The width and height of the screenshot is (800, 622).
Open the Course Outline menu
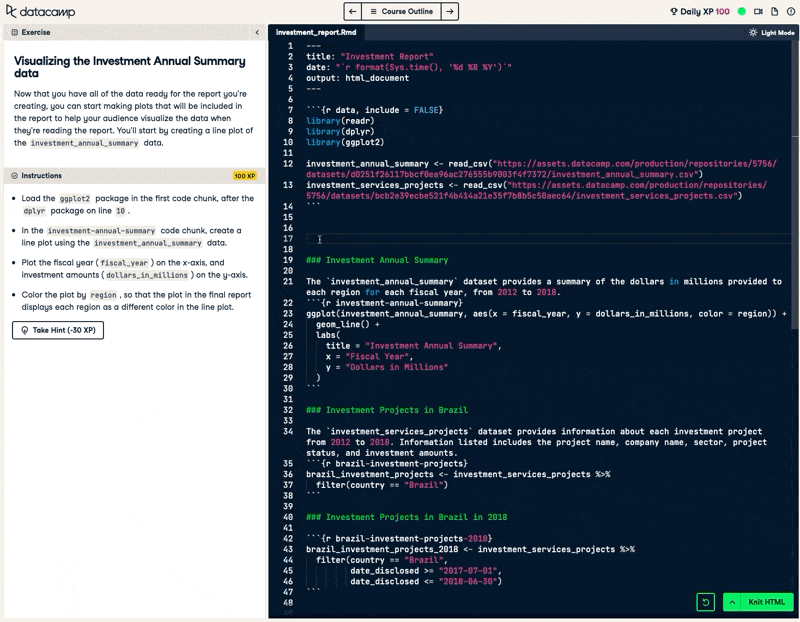(402, 11)
